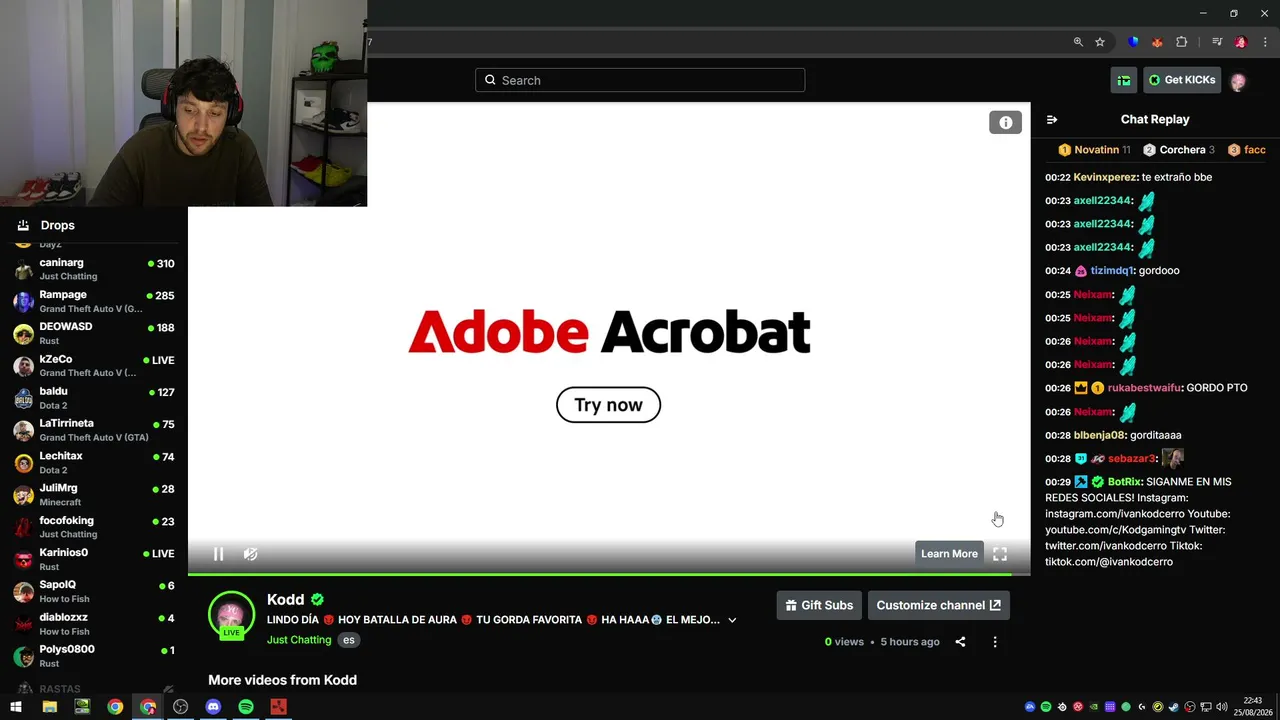
Task: Click the browser zoom magnifier icon
Action: [x=1078, y=42]
